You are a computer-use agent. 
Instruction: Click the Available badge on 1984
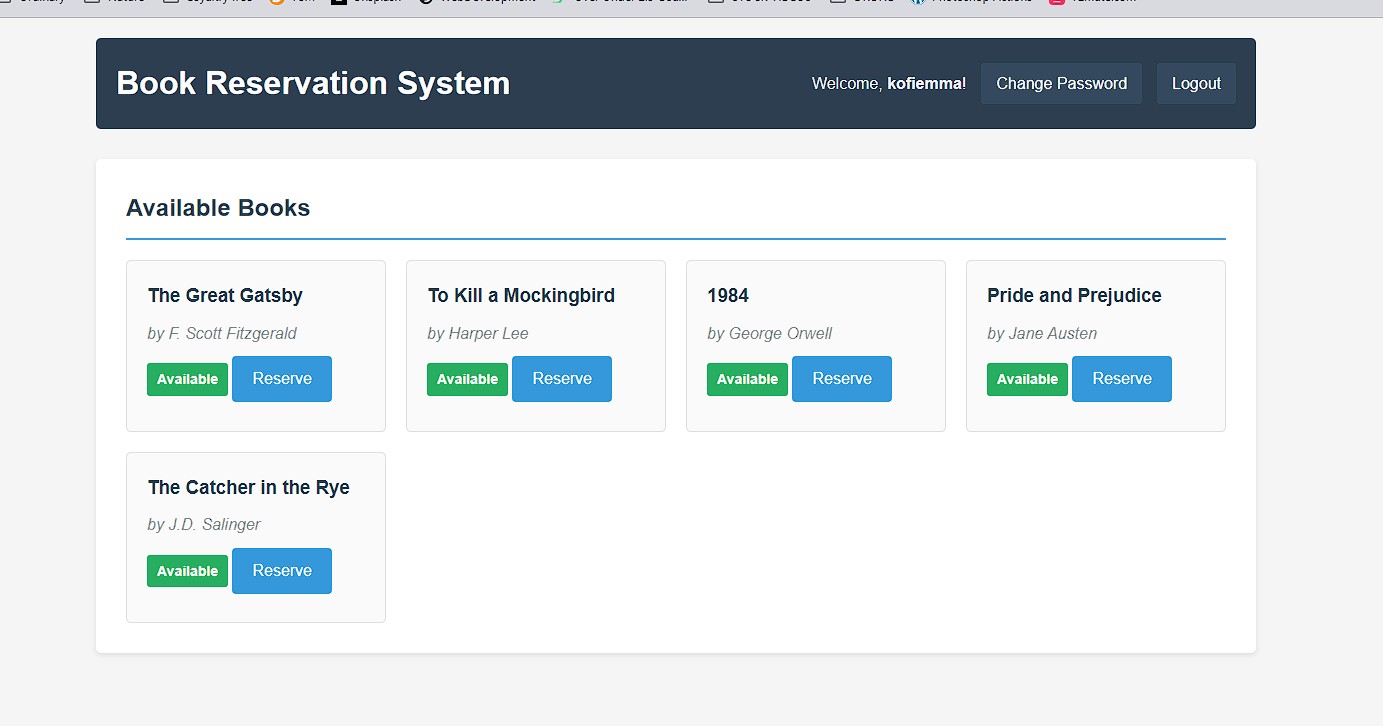(747, 379)
